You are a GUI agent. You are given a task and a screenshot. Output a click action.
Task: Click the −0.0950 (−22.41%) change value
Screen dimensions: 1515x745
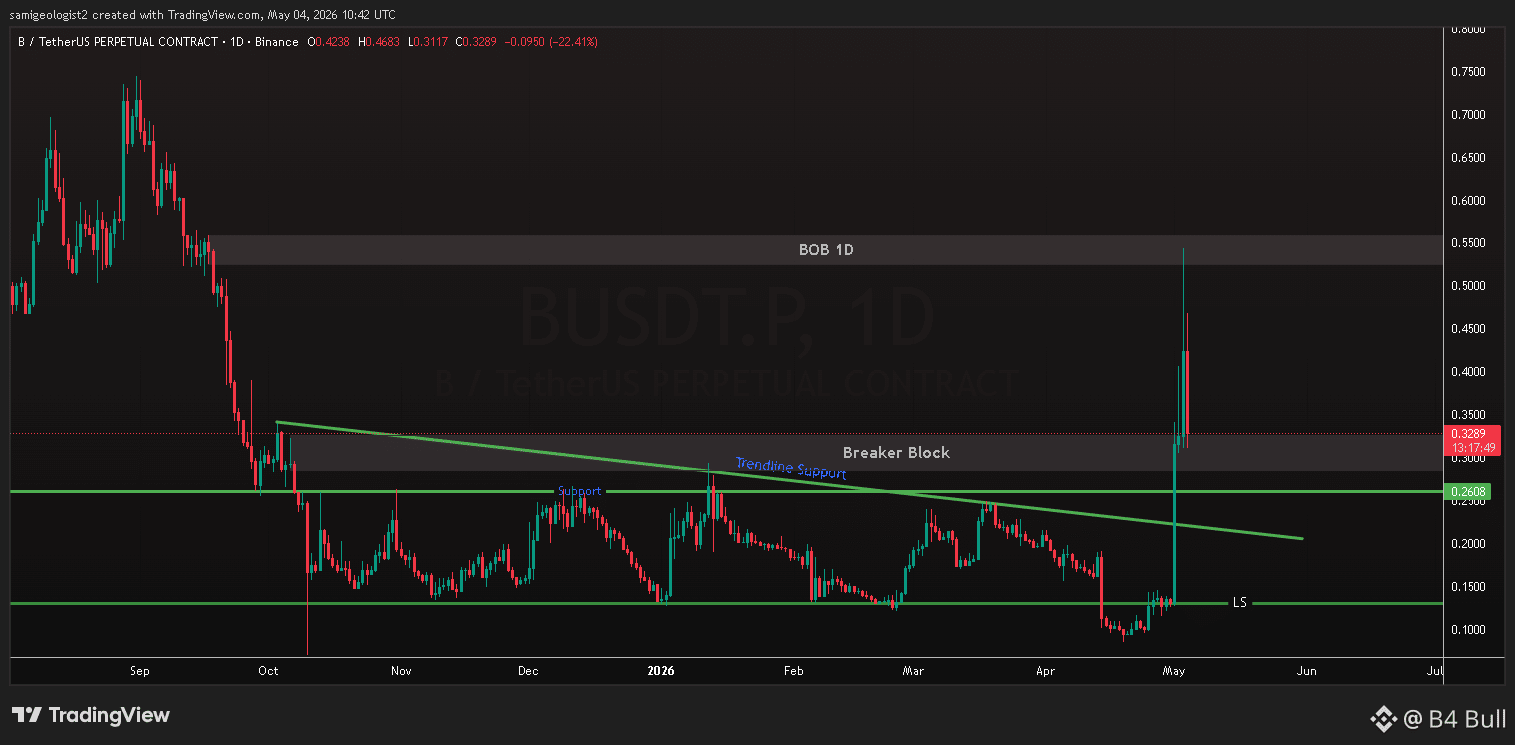[552, 42]
